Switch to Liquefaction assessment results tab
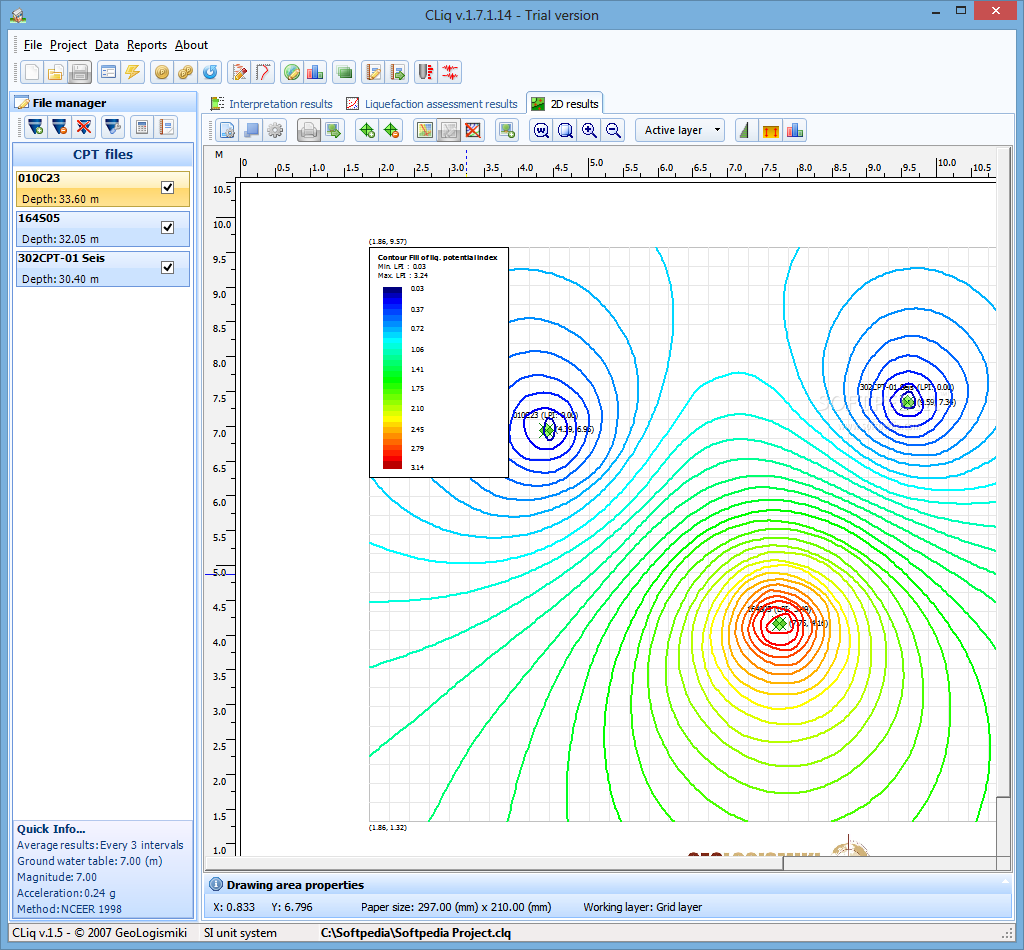 tap(432, 104)
